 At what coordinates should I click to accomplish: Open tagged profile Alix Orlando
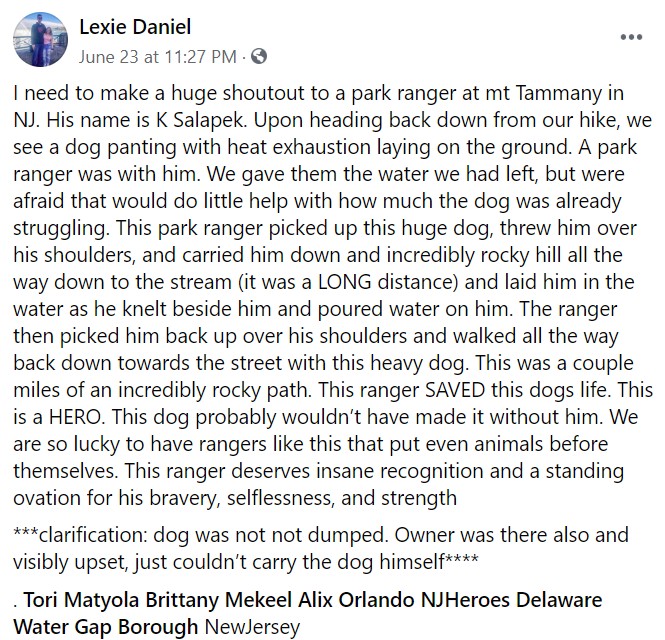coord(356,600)
